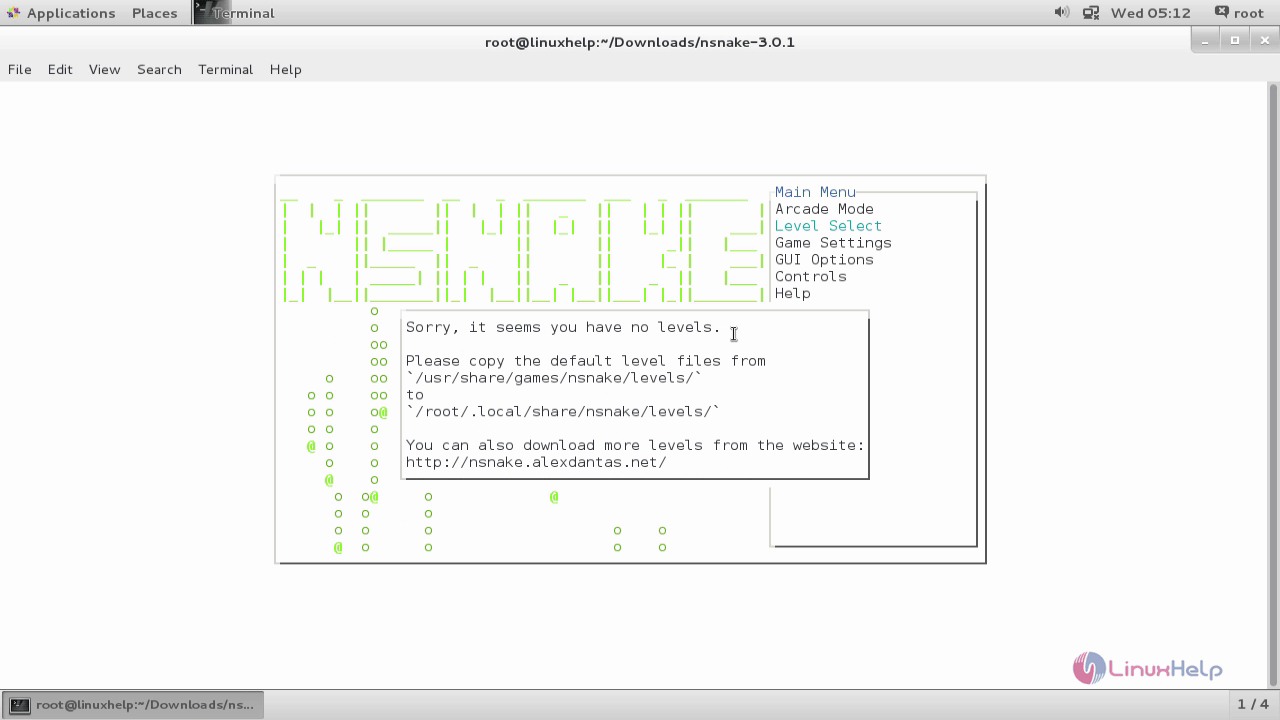The height and width of the screenshot is (720, 1280).
Task: Click 'Sorry, it seems you have no levels.' text
Action: pyautogui.click(x=563, y=328)
